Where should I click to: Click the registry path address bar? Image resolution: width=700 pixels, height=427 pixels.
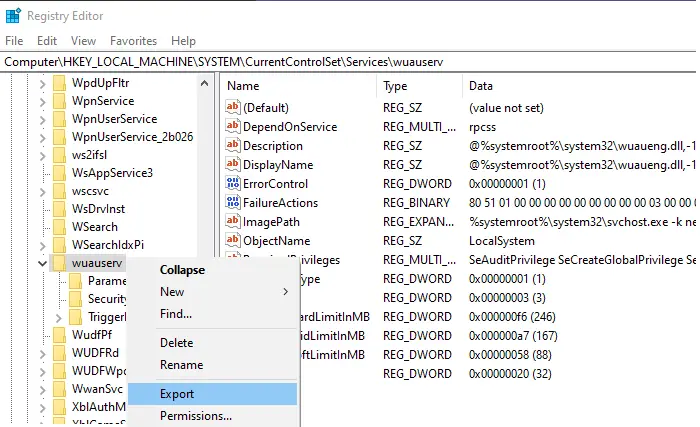click(x=350, y=62)
